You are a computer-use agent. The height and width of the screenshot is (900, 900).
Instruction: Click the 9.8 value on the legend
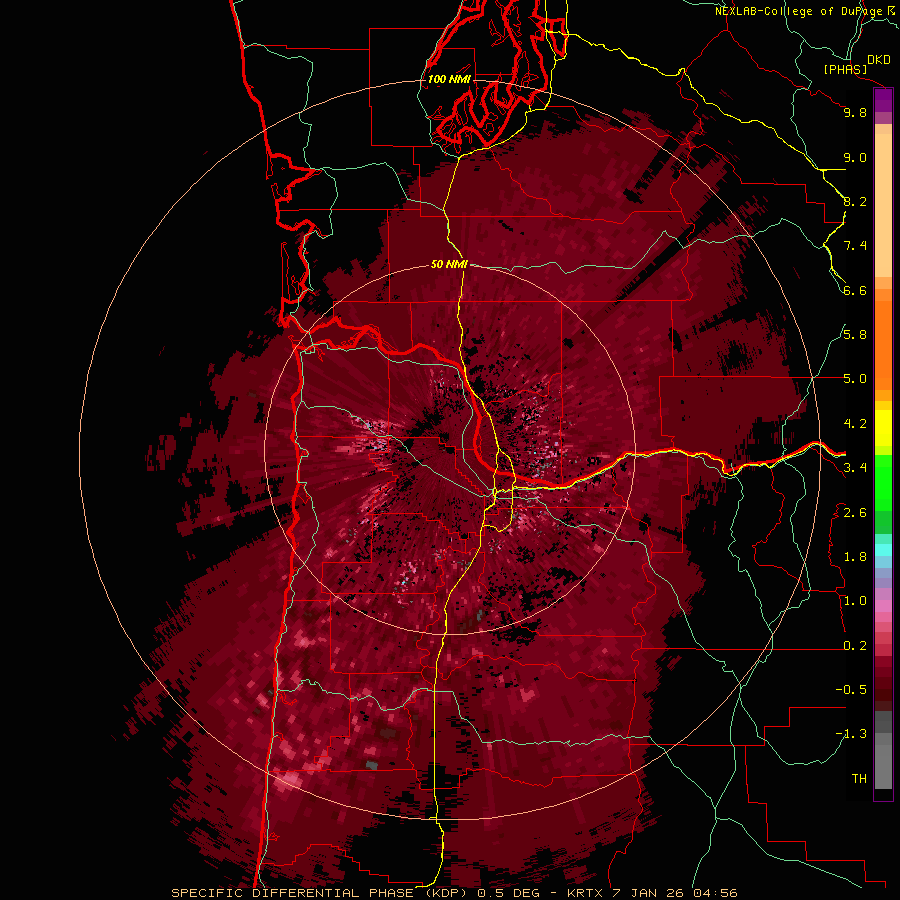855,112
